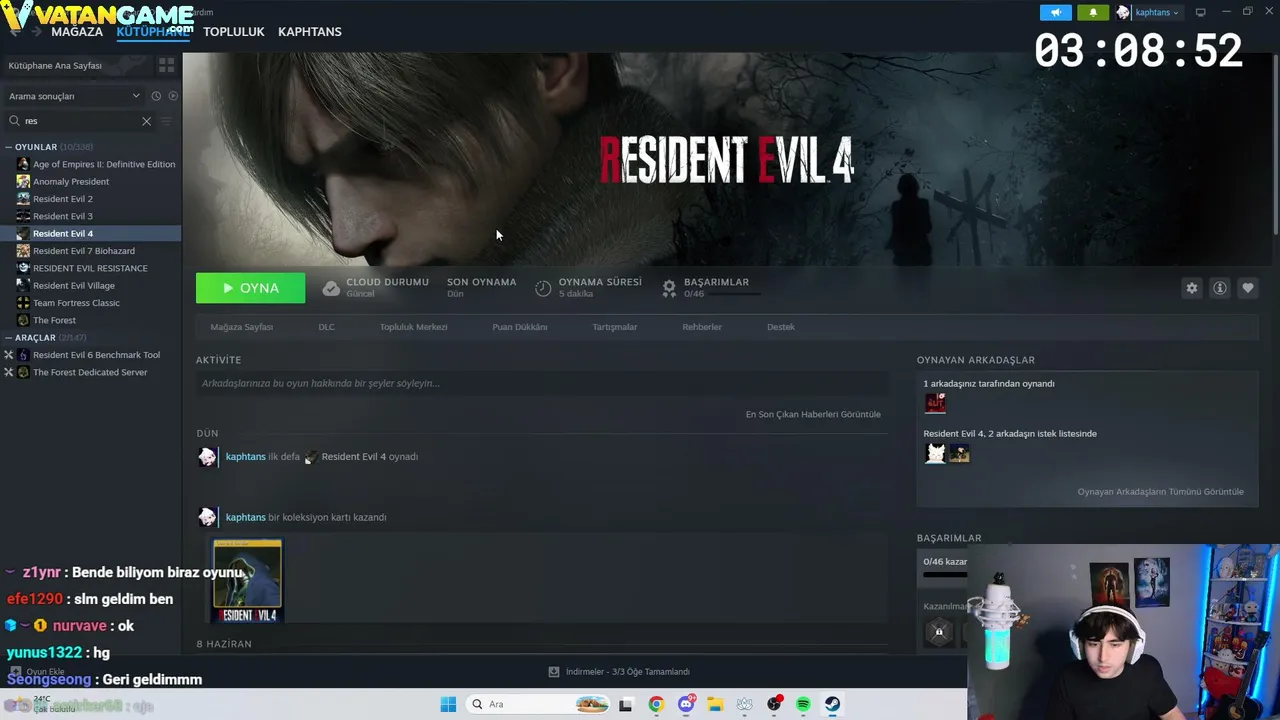Open the Destek tab
The image size is (1280, 720).
click(x=781, y=327)
